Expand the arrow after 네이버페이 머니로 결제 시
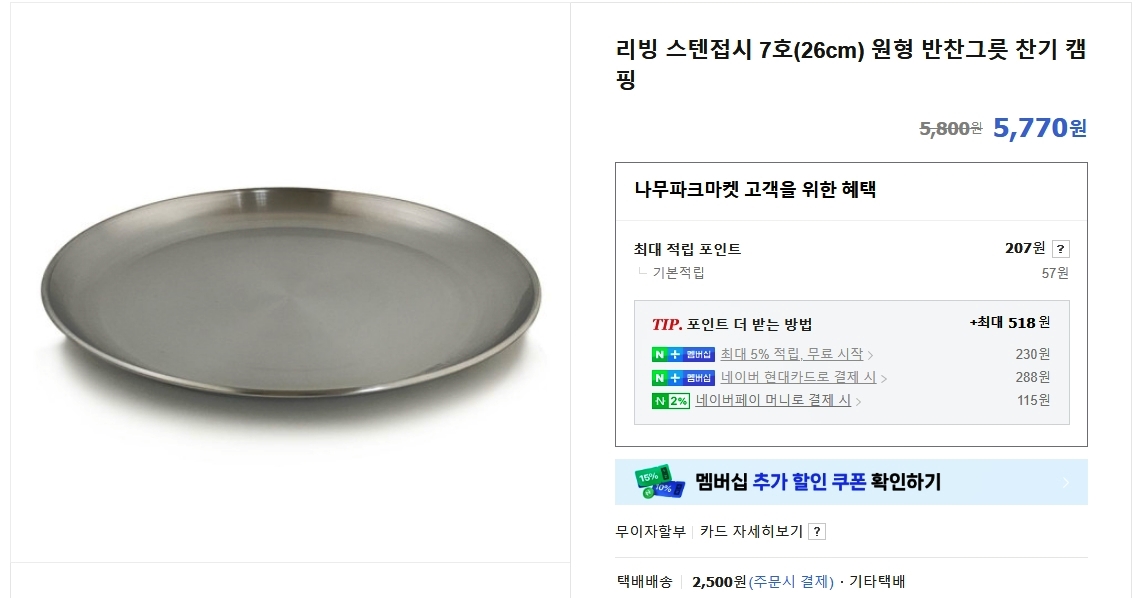Image resolution: width=1137 pixels, height=598 pixels. click(x=859, y=402)
